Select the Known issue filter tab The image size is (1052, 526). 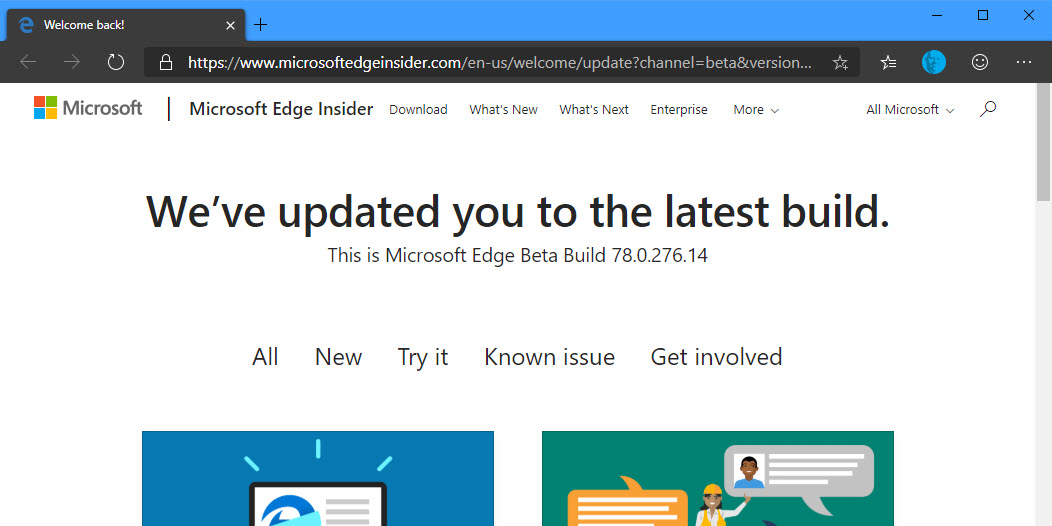549,357
